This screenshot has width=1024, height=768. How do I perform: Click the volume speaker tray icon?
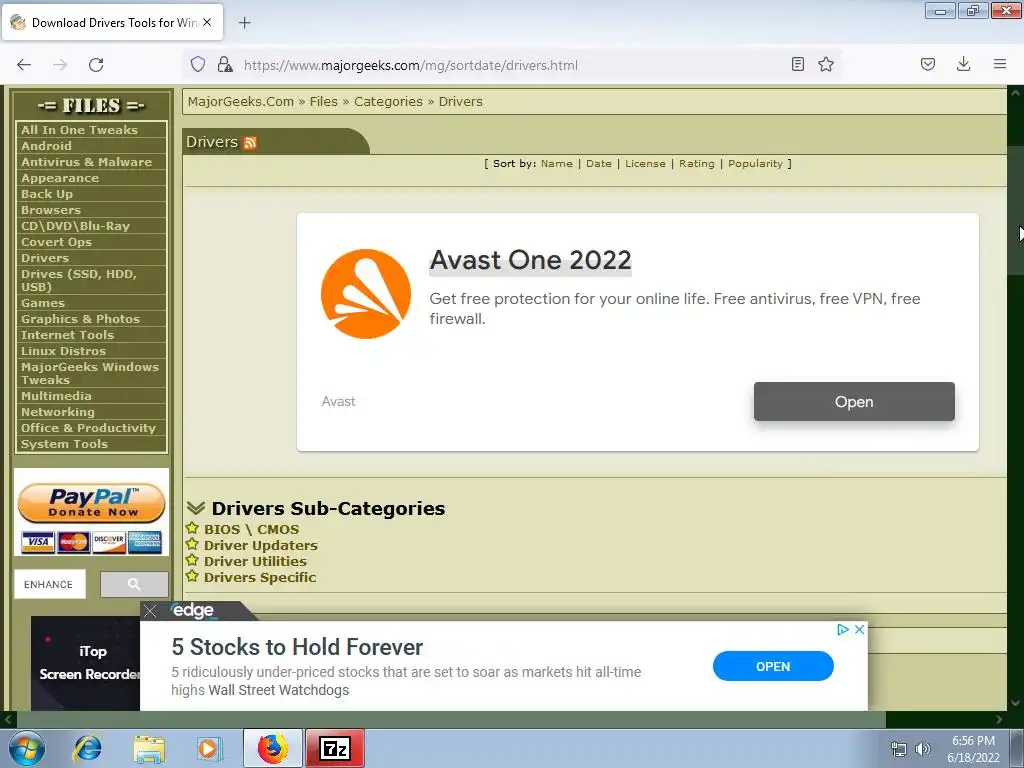[922, 749]
